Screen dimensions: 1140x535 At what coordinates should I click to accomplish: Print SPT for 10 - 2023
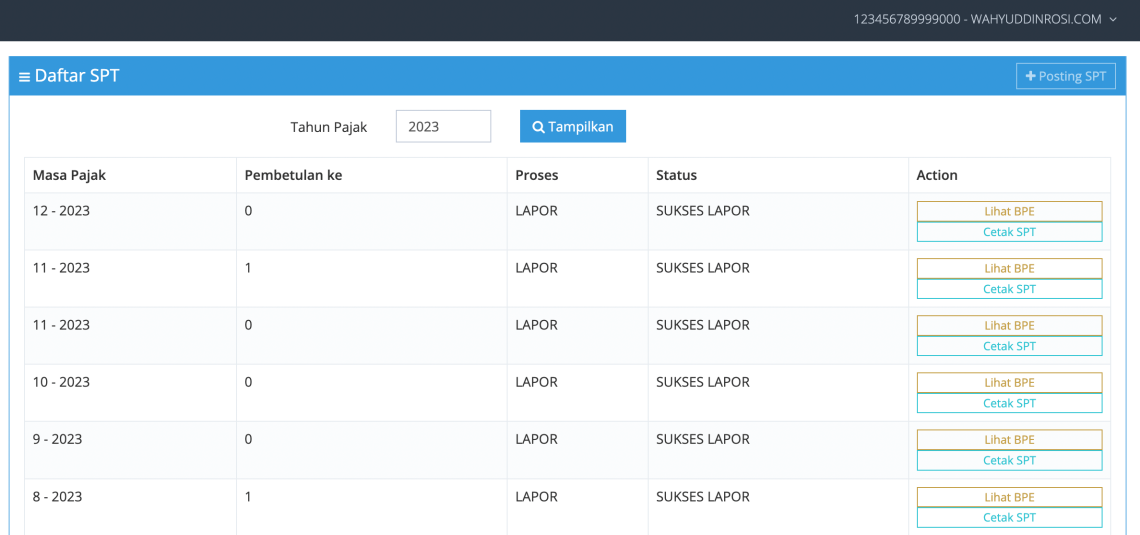click(x=1009, y=403)
